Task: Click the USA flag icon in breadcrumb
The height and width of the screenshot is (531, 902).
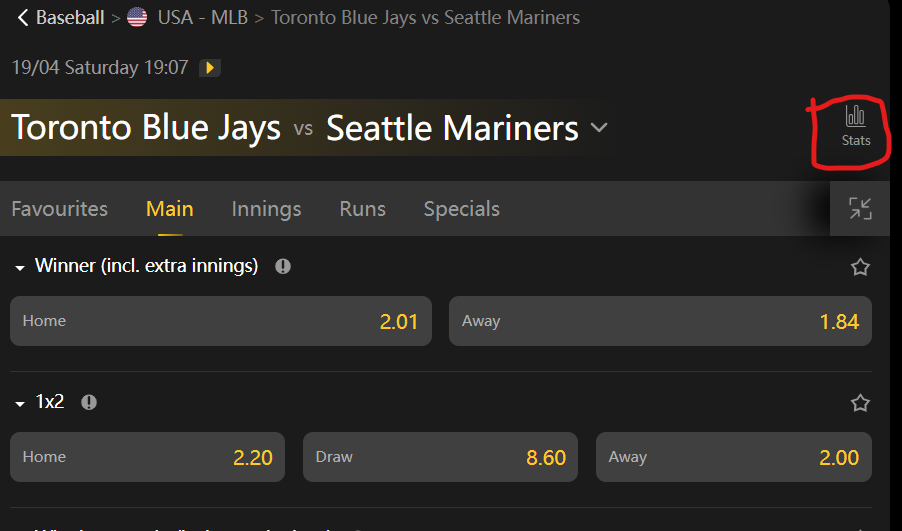Action: 137,18
